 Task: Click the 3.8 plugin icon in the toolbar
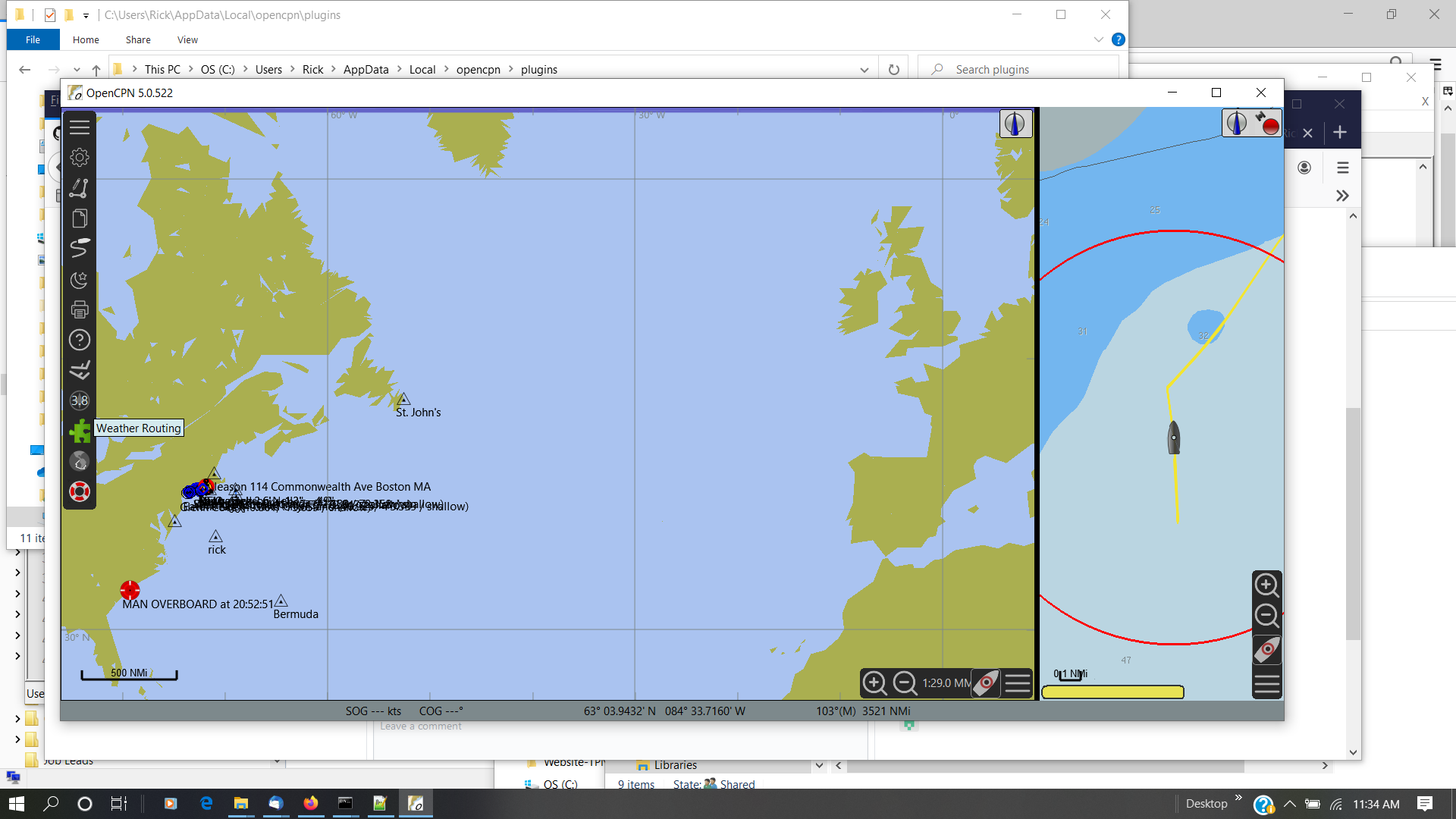80,400
